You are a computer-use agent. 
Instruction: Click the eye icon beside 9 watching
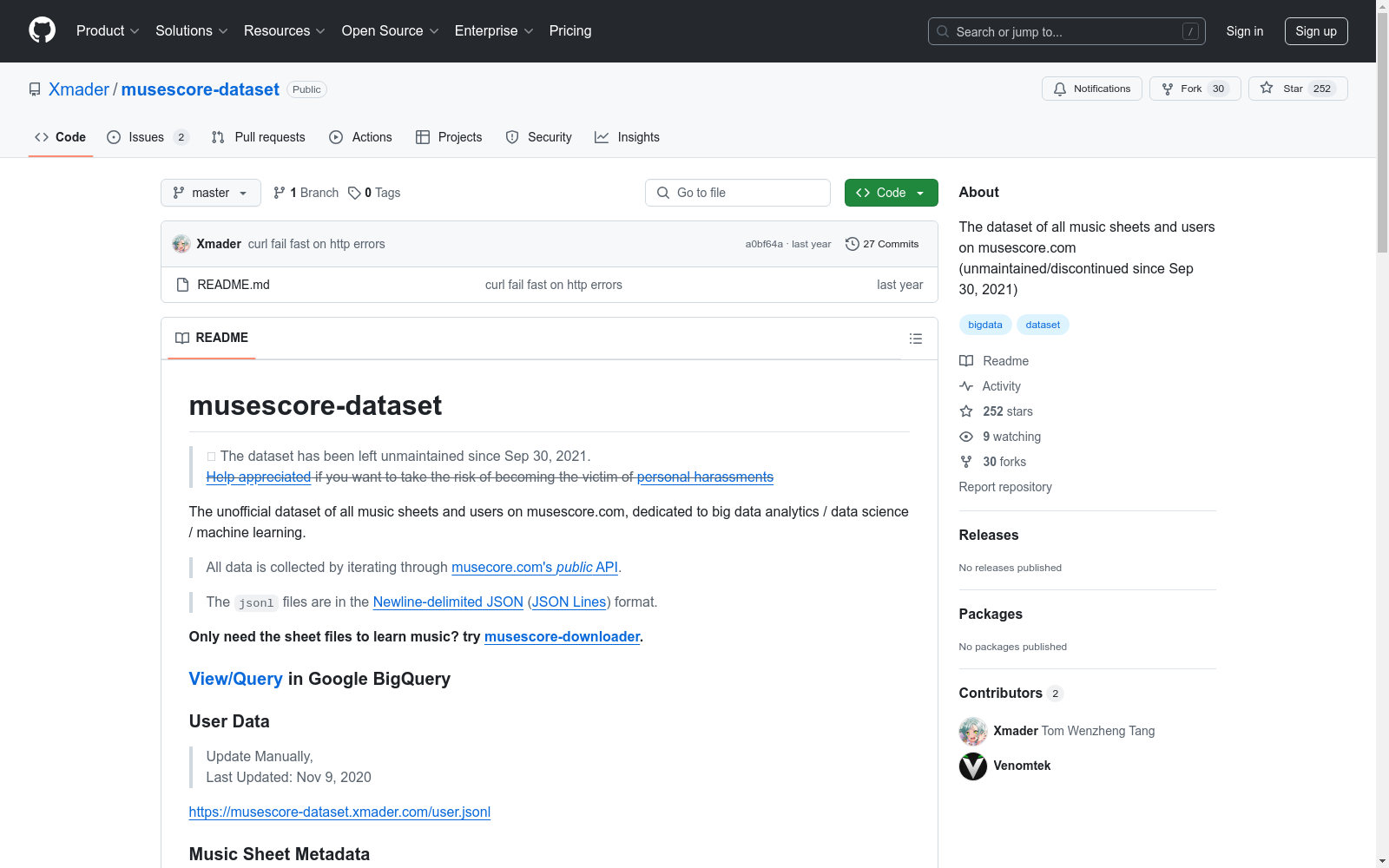coord(966,437)
